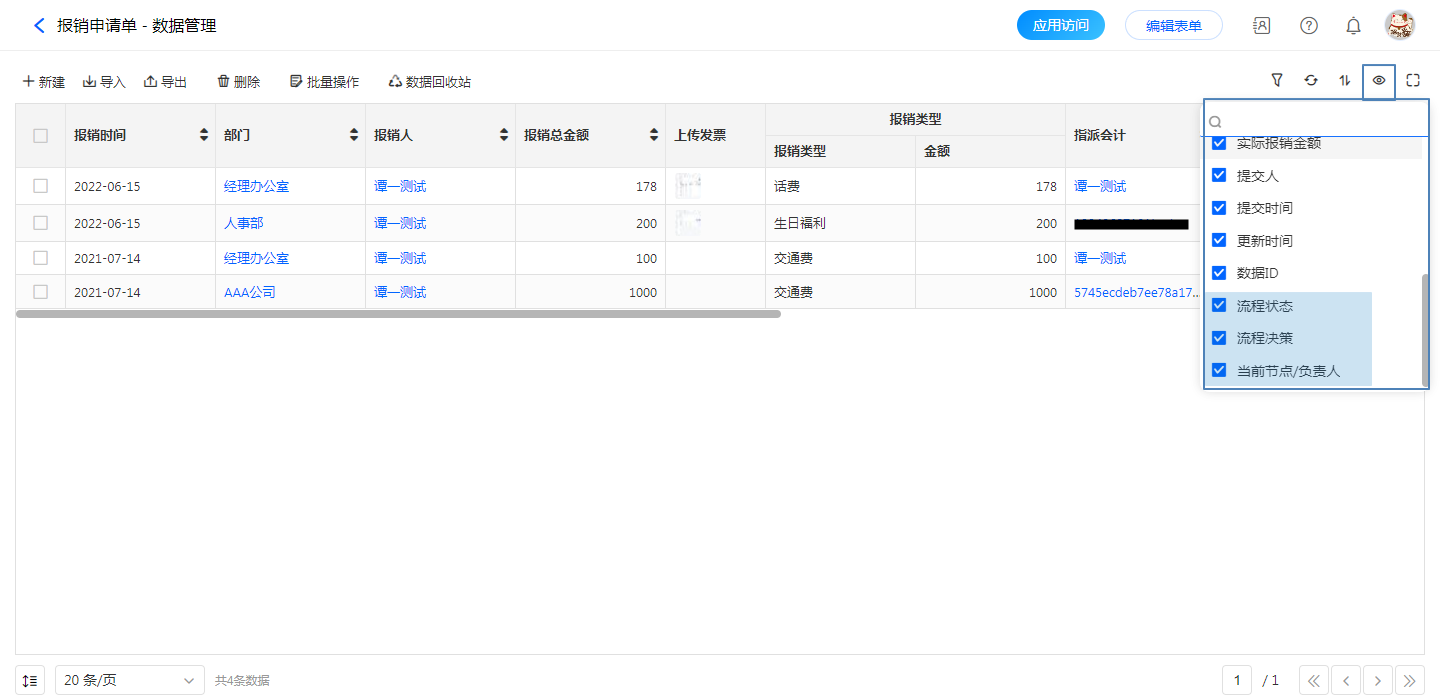Toggle the 流程状态 column checkbox
Screen dimensions: 1440x700
[1219, 306]
